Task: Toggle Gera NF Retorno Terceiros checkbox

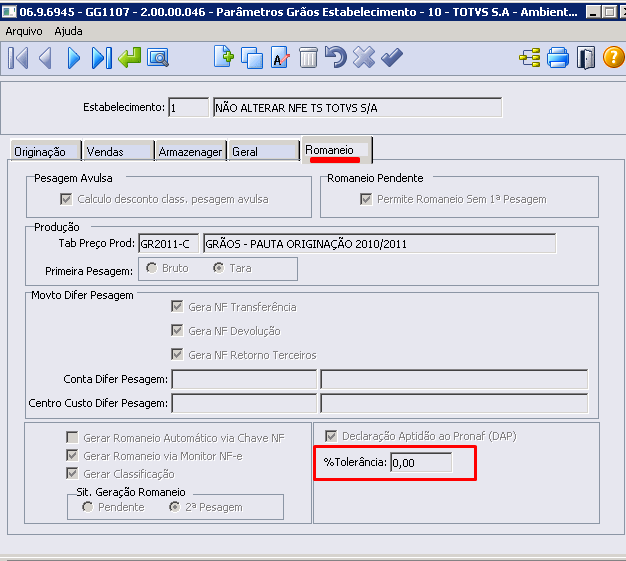Action: (177, 355)
